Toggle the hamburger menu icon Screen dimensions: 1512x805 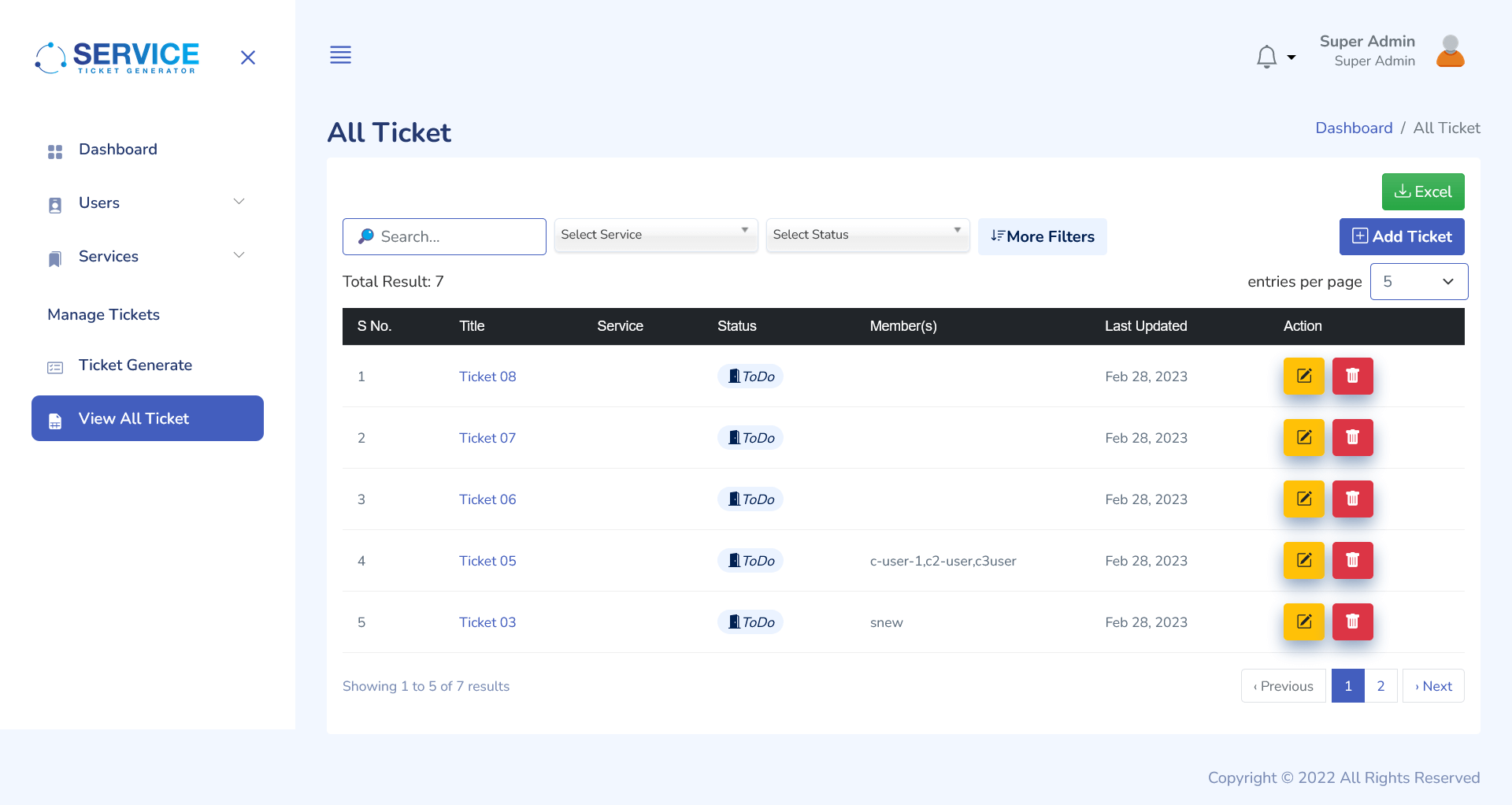pyautogui.click(x=340, y=55)
